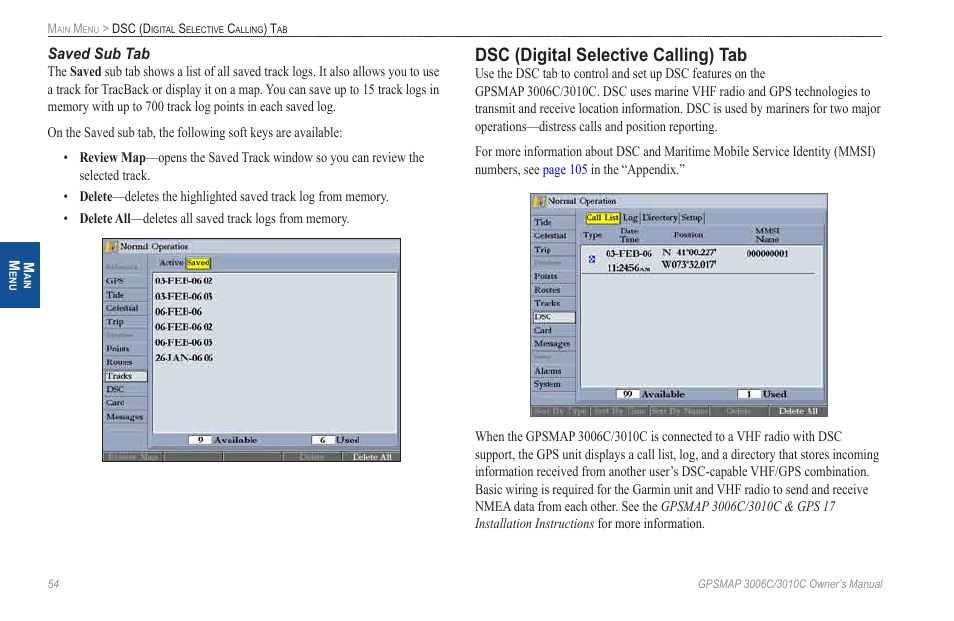Click the Type column header
The image size is (954, 621).
tap(592, 235)
